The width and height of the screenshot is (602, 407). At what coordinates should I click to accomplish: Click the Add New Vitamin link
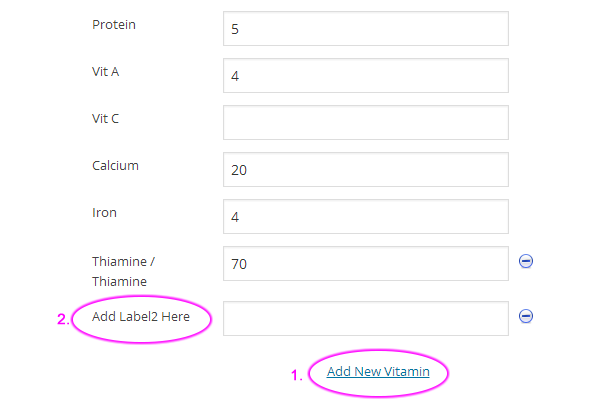coord(378,371)
